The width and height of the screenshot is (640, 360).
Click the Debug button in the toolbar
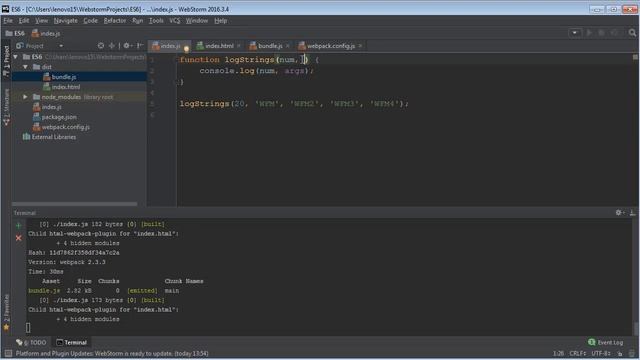[x=601, y=33]
